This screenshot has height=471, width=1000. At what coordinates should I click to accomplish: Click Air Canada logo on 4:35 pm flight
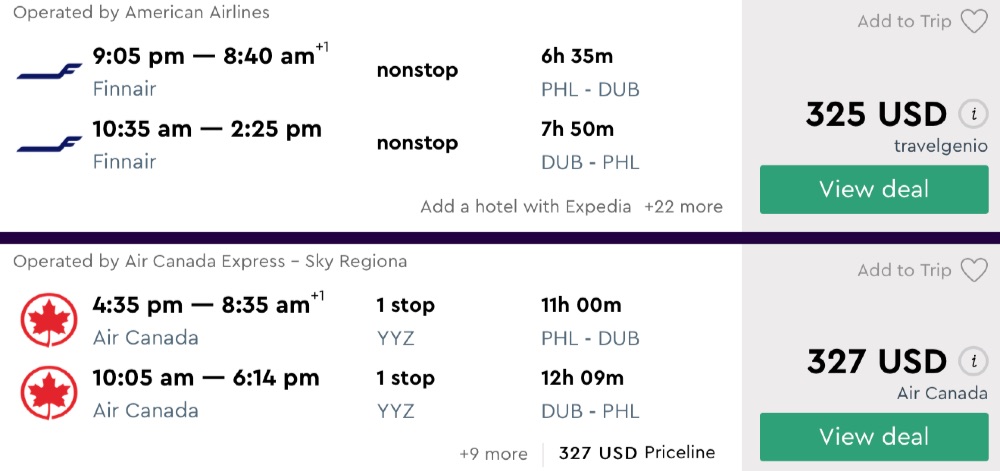tap(49, 320)
